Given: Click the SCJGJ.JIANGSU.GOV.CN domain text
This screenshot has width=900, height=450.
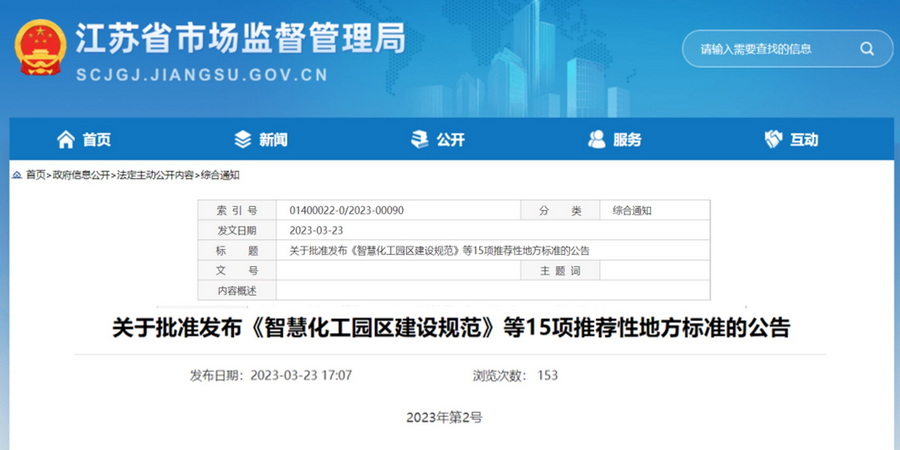Looking at the screenshot, I should click(202, 74).
